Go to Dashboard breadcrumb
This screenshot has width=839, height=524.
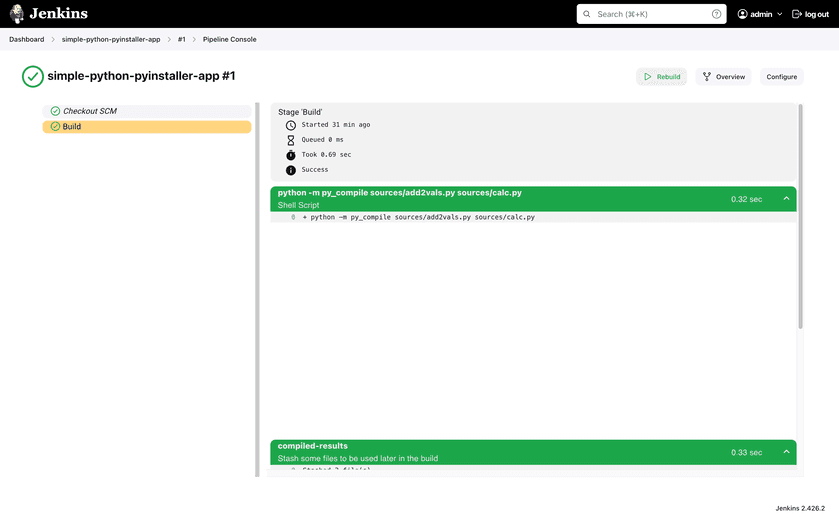point(27,39)
